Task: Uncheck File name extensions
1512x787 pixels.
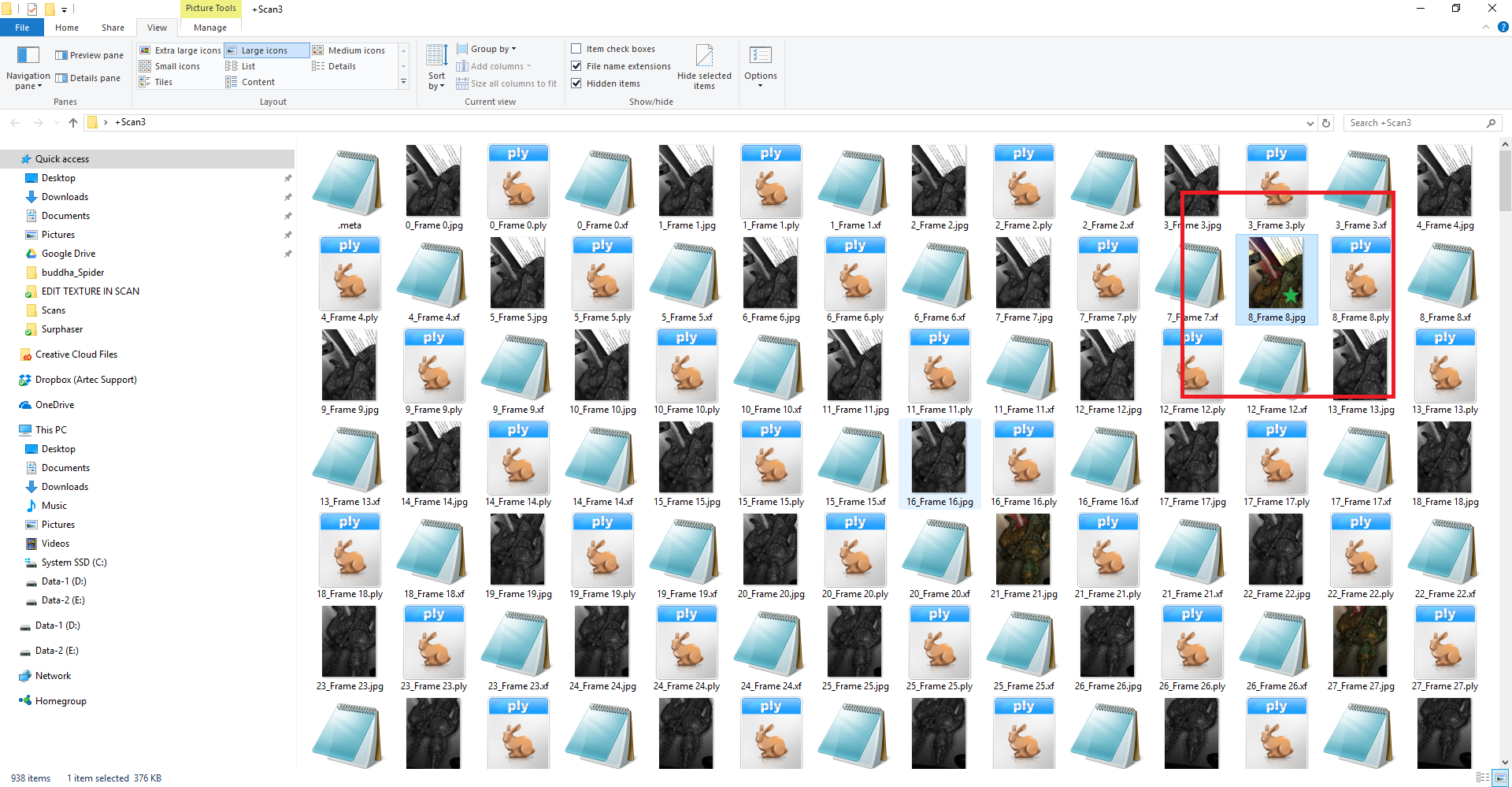Action: (x=576, y=66)
